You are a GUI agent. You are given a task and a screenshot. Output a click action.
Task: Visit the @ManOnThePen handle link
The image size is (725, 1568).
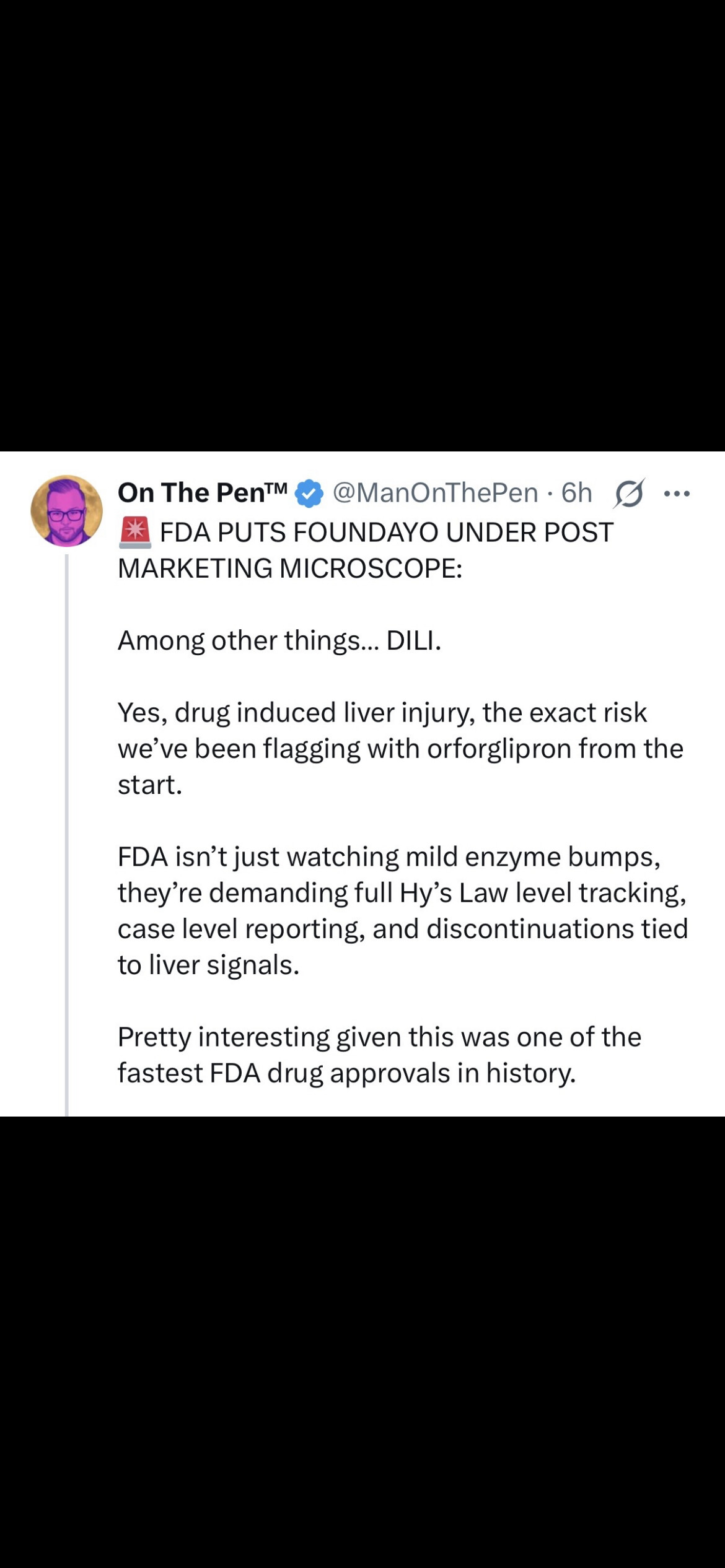click(x=435, y=493)
